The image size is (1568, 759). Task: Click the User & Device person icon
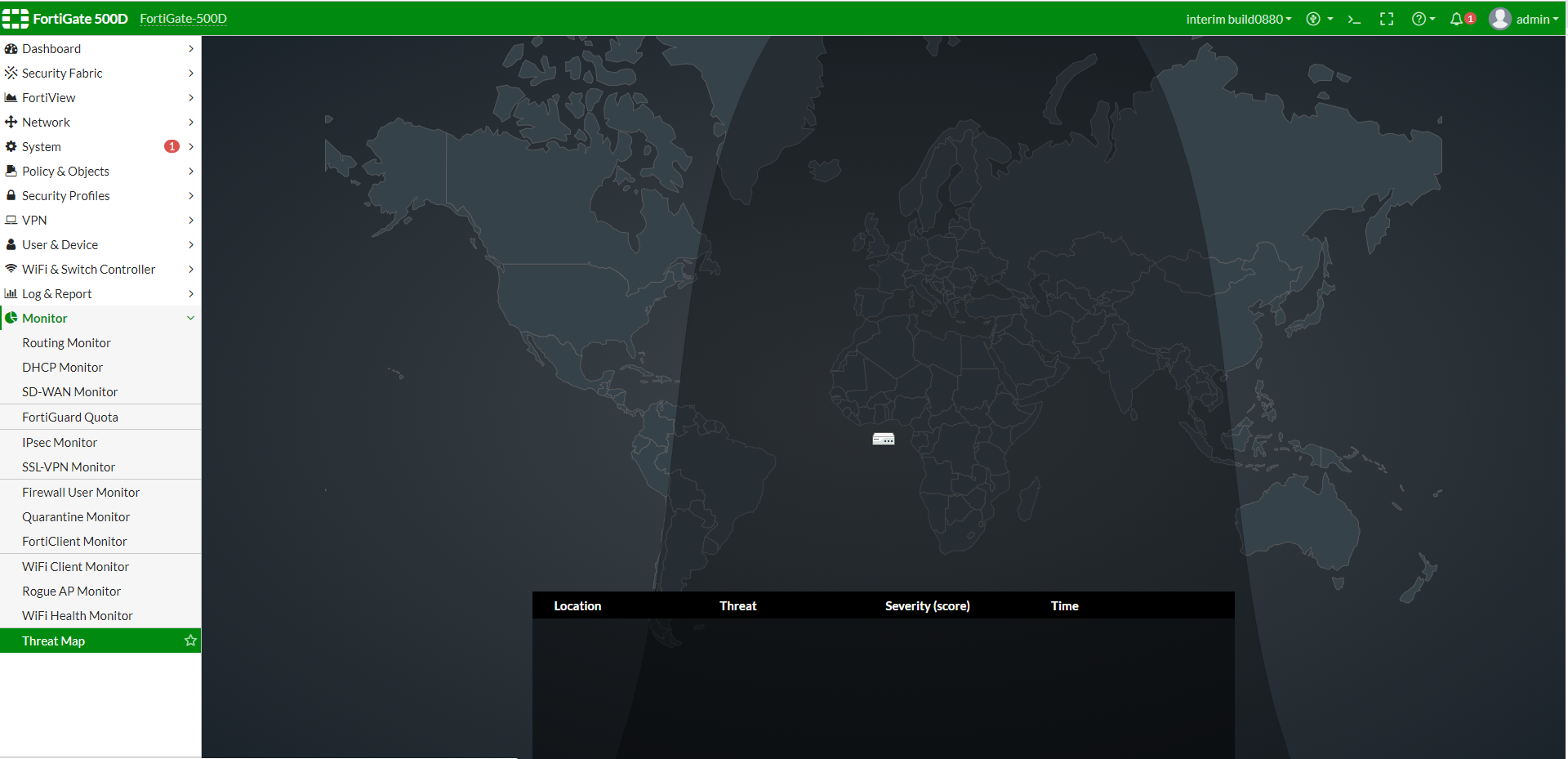pos(11,245)
